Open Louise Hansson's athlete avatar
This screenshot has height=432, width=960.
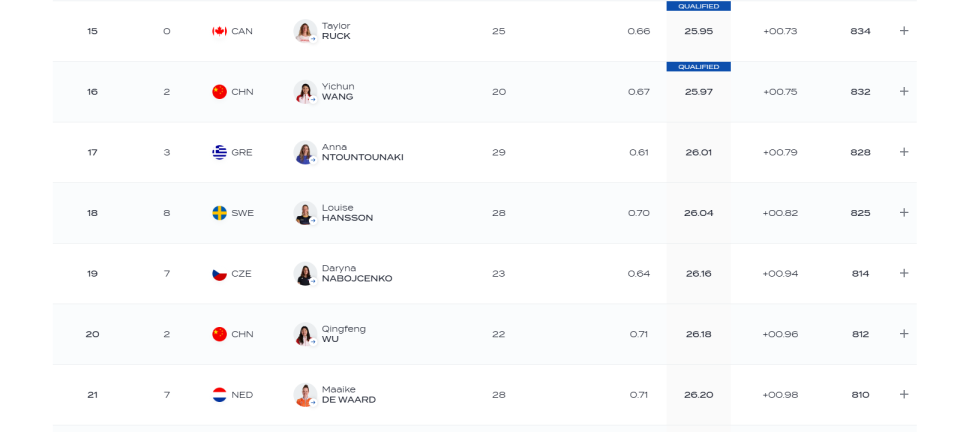tap(305, 213)
